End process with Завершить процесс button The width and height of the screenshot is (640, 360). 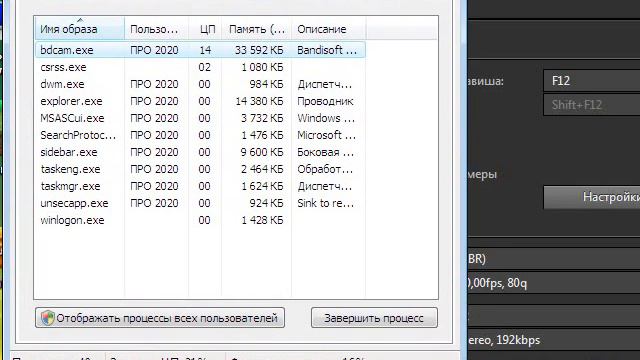(374, 318)
